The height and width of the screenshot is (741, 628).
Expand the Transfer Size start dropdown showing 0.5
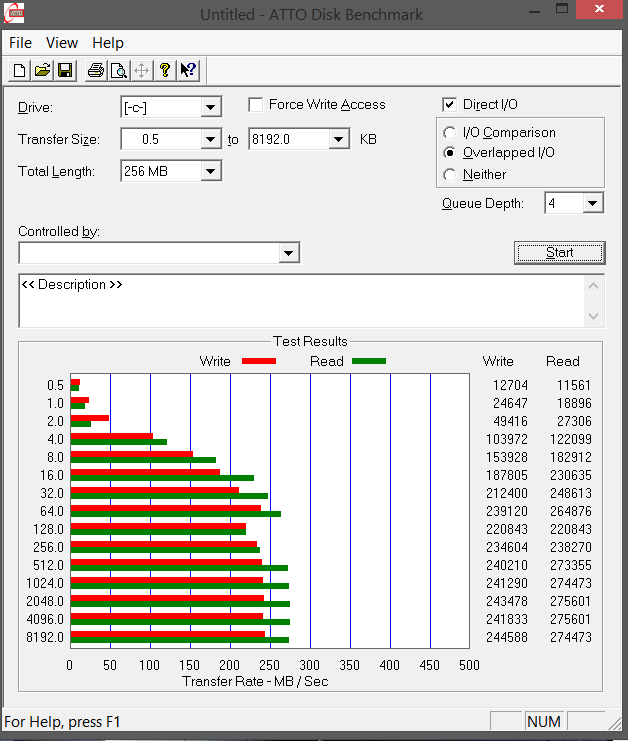coord(210,139)
